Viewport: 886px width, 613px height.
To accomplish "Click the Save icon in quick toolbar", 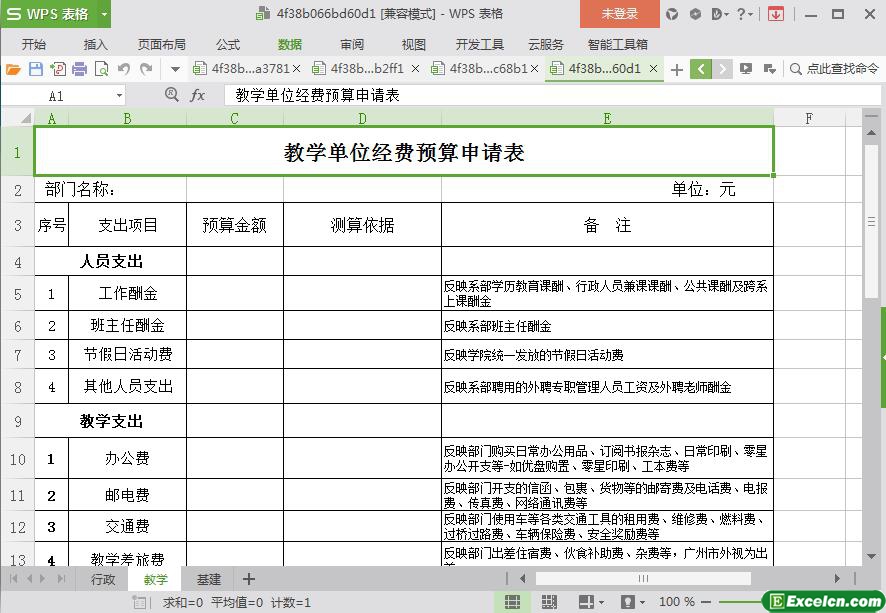I will (x=36, y=69).
